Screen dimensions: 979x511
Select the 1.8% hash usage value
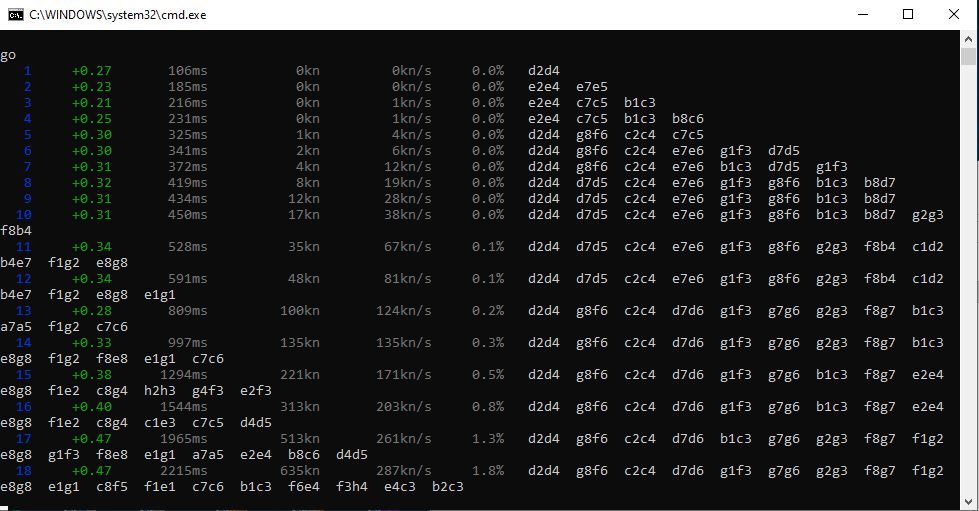click(x=488, y=470)
